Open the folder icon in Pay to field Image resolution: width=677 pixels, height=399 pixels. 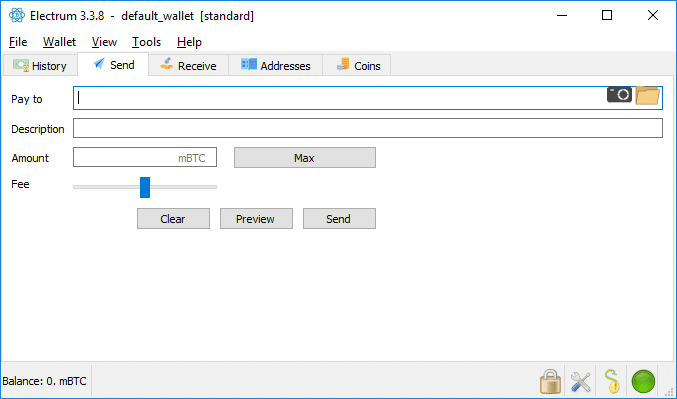coord(647,95)
